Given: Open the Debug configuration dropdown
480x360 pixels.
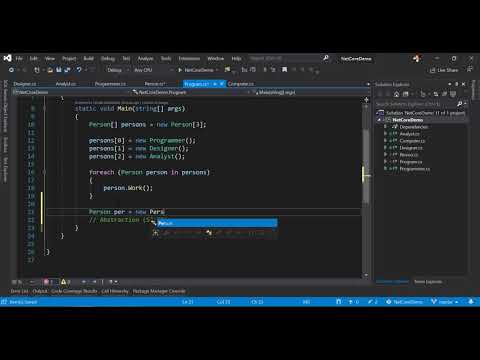Looking at the screenshot, I should click(118, 70).
